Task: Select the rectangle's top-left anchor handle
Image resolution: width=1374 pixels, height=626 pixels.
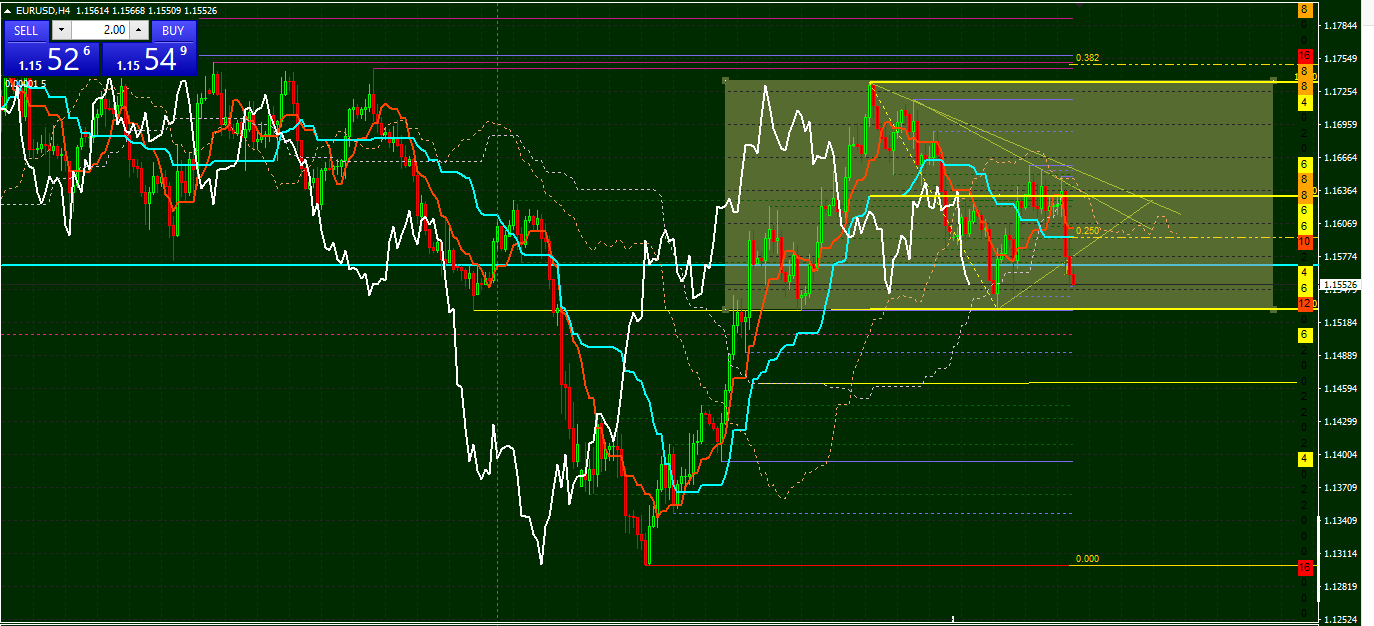Action: pyautogui.click(x=726, y=80)
